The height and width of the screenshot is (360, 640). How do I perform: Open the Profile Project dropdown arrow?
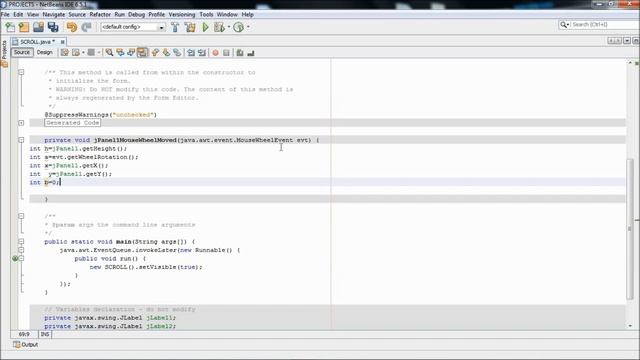click(248, 27)
